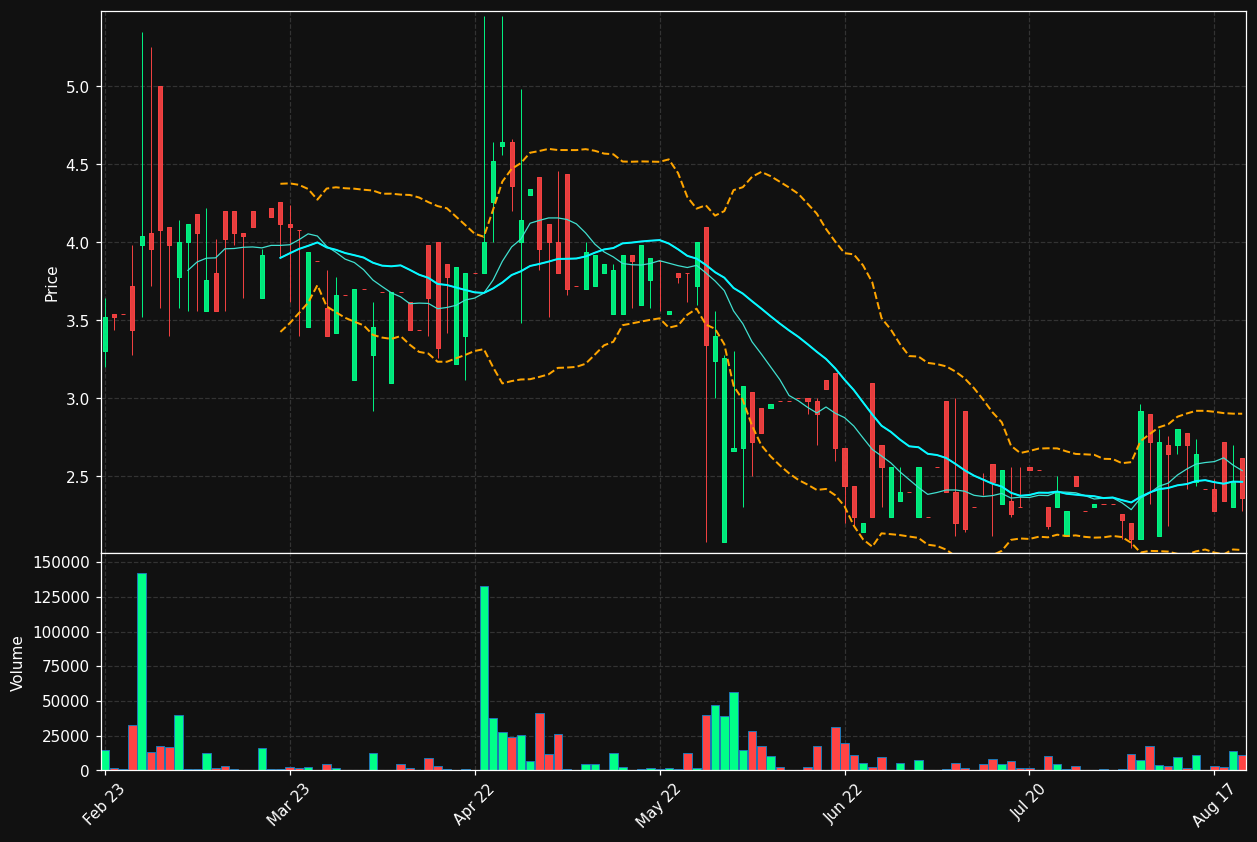Screen dimensions: 1257x842
Task: Click the tall red candlestick reaching 5.0
Action: tap(160, 159)
